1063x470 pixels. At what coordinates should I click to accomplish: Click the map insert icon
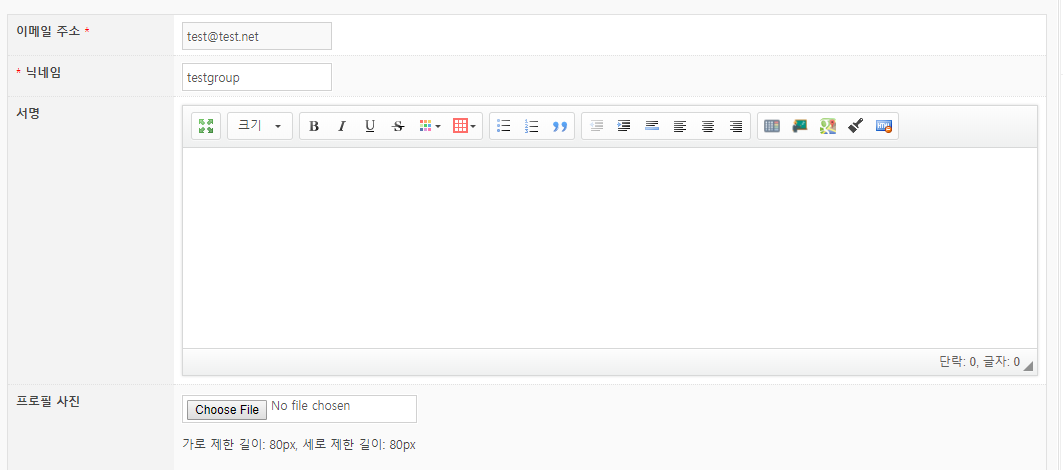828,126
